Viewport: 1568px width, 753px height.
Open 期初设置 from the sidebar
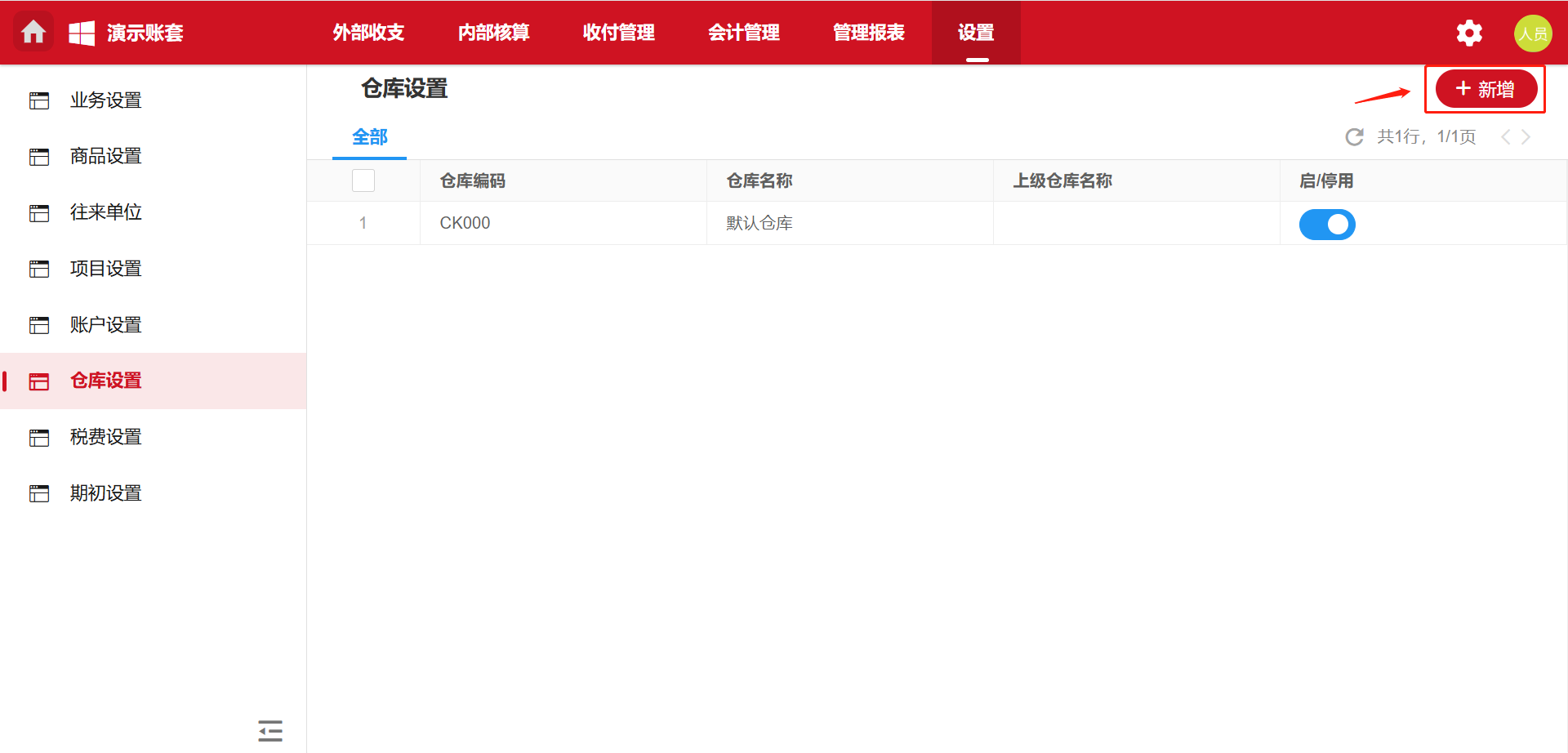point(105,492)
